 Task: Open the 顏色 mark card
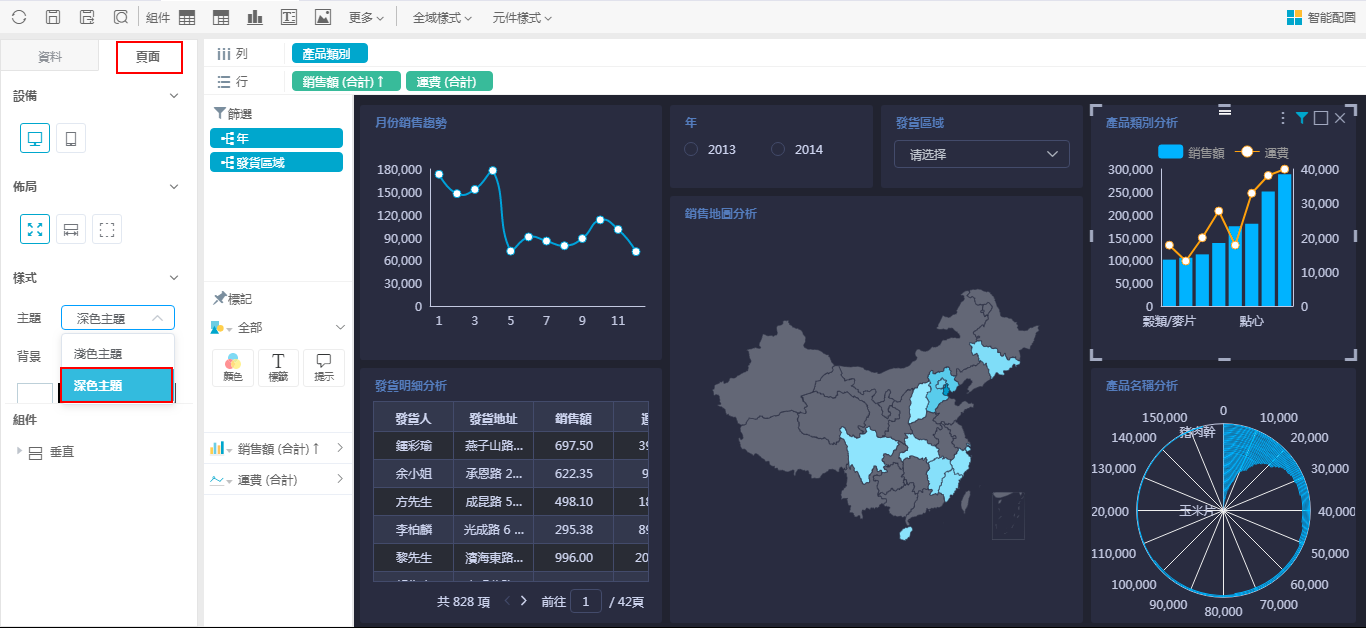click(233, 367)
